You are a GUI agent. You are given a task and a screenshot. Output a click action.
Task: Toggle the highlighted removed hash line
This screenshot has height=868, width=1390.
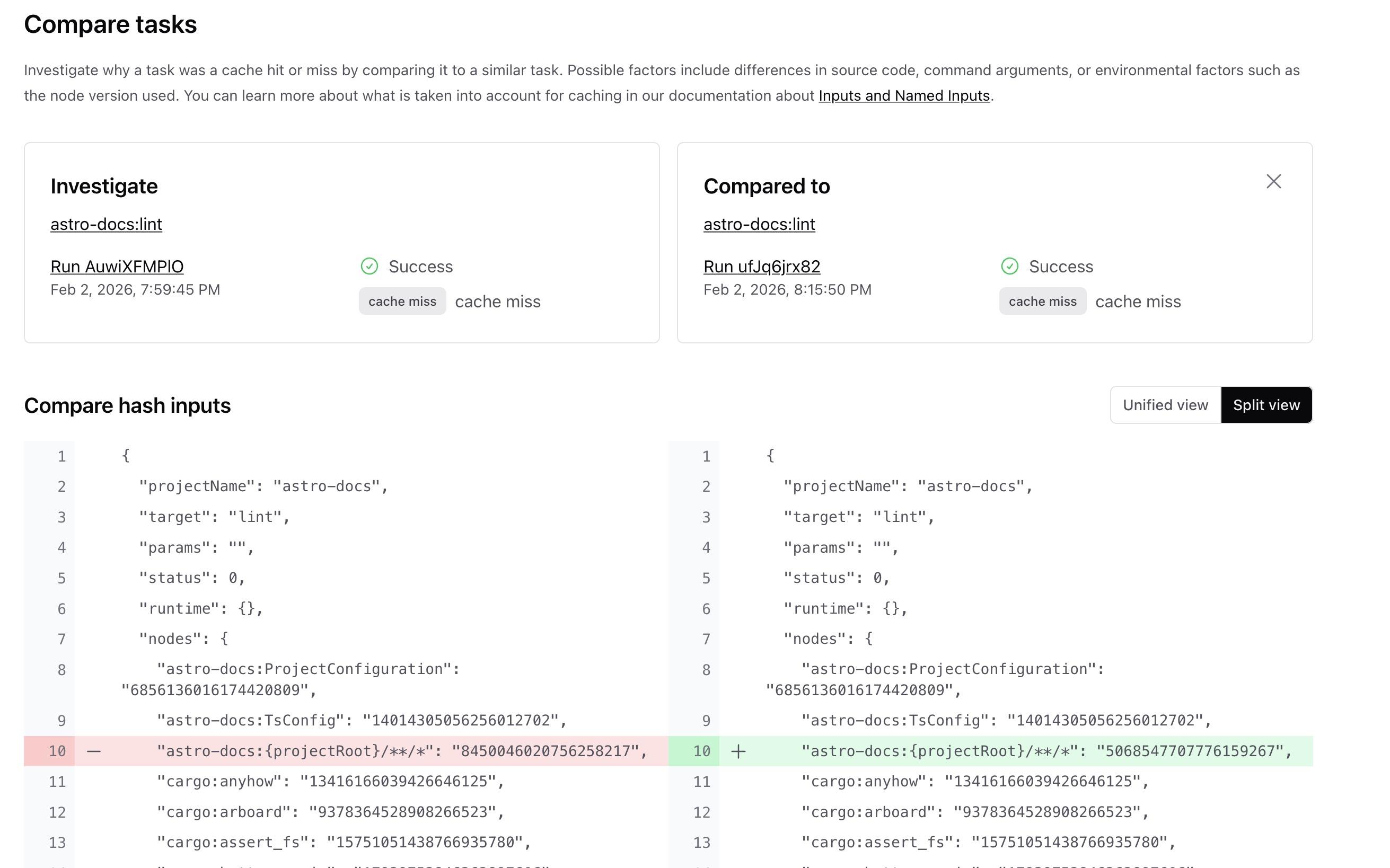[x=399, y=751]
